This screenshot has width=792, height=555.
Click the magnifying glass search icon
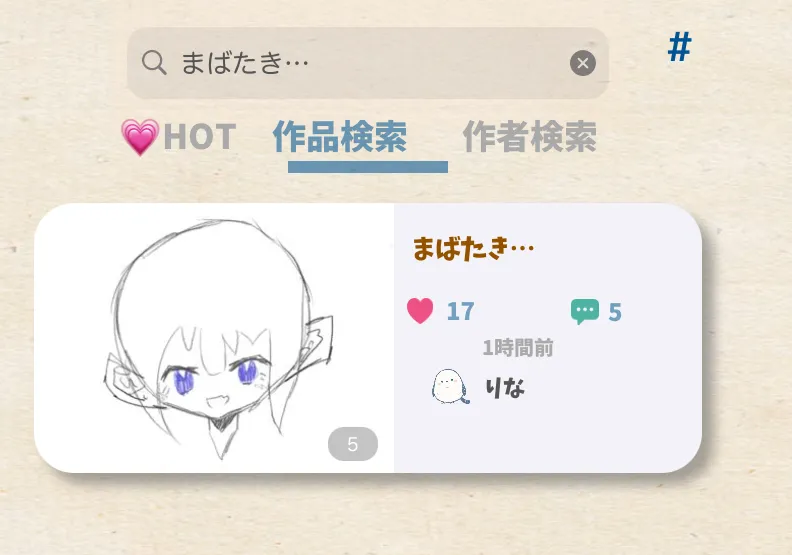154,63
